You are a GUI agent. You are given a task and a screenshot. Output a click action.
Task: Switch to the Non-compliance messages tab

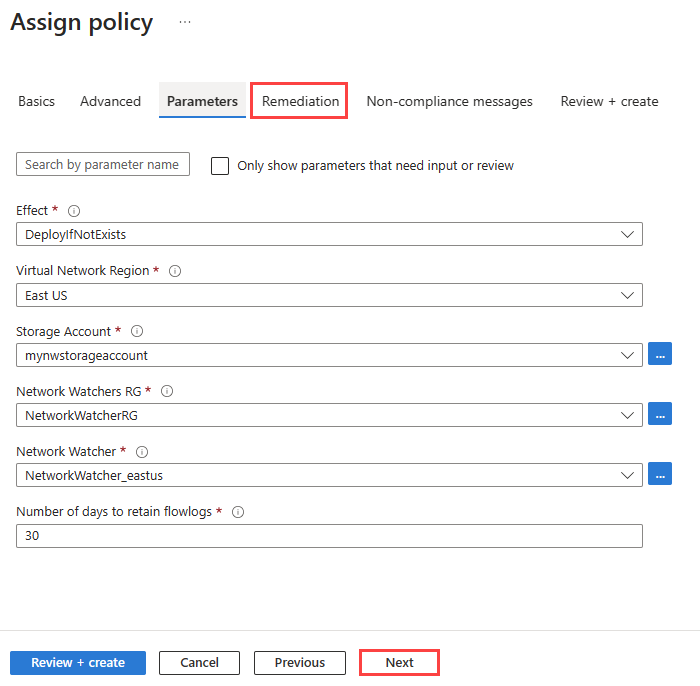coord(449,101)
